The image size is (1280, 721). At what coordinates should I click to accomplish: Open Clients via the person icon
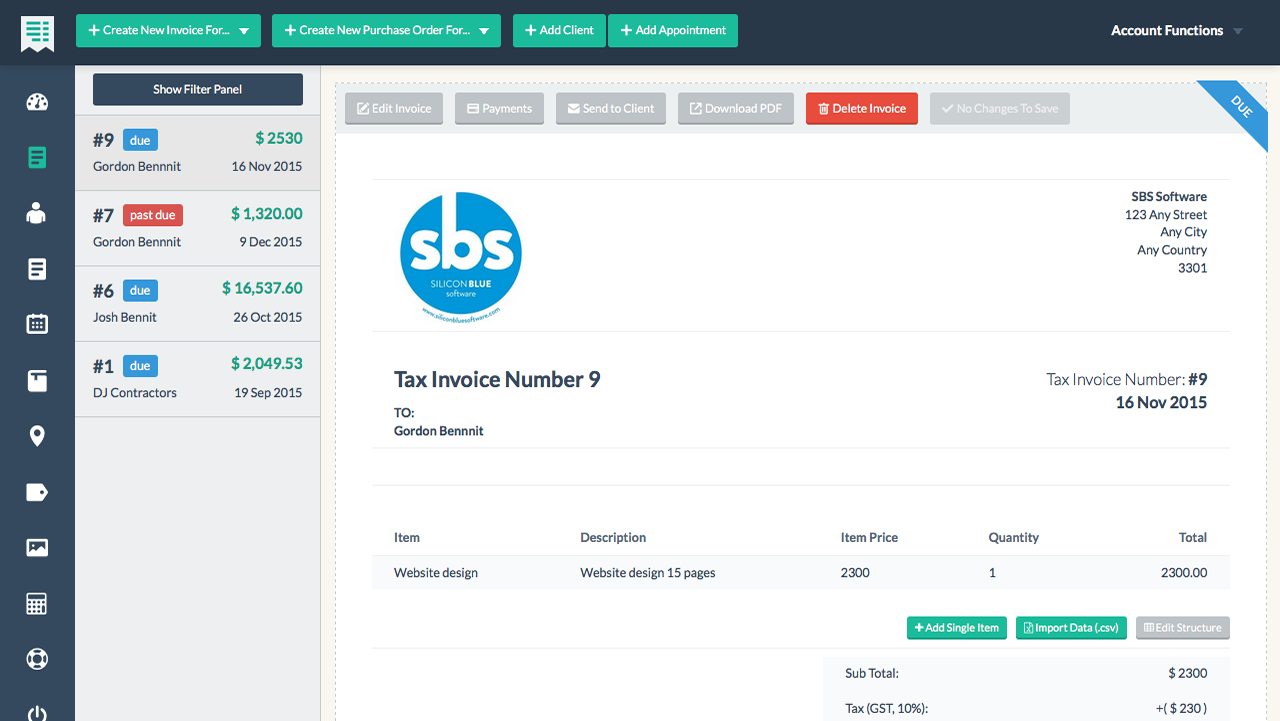(x=37, y=213)
